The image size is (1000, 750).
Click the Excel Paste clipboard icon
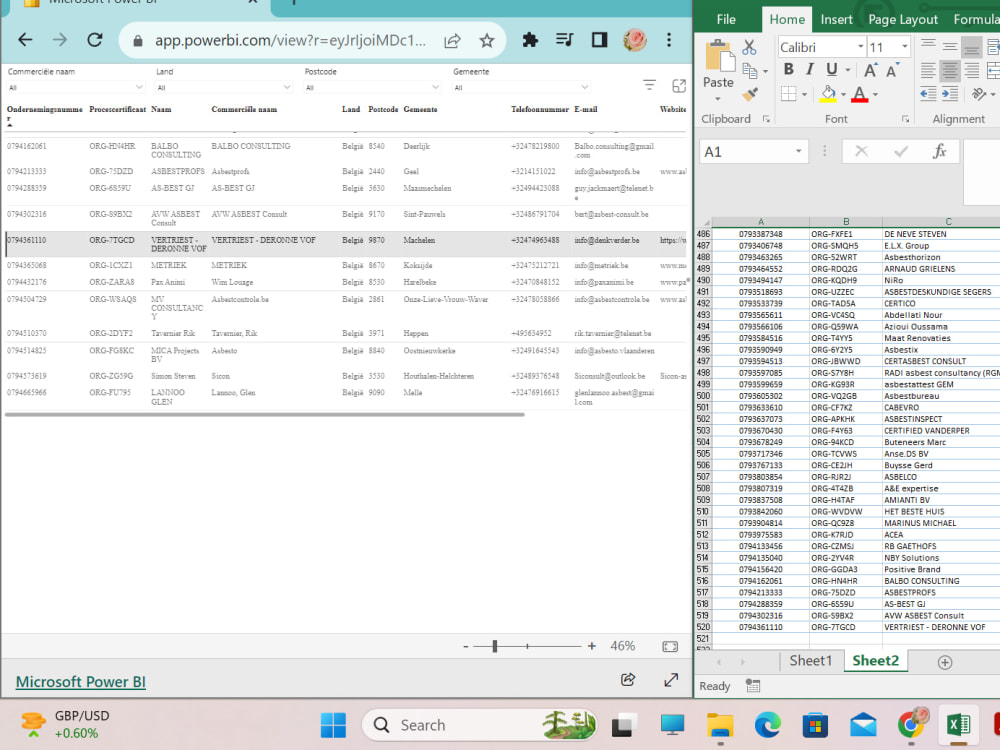[x=719, y=56]
